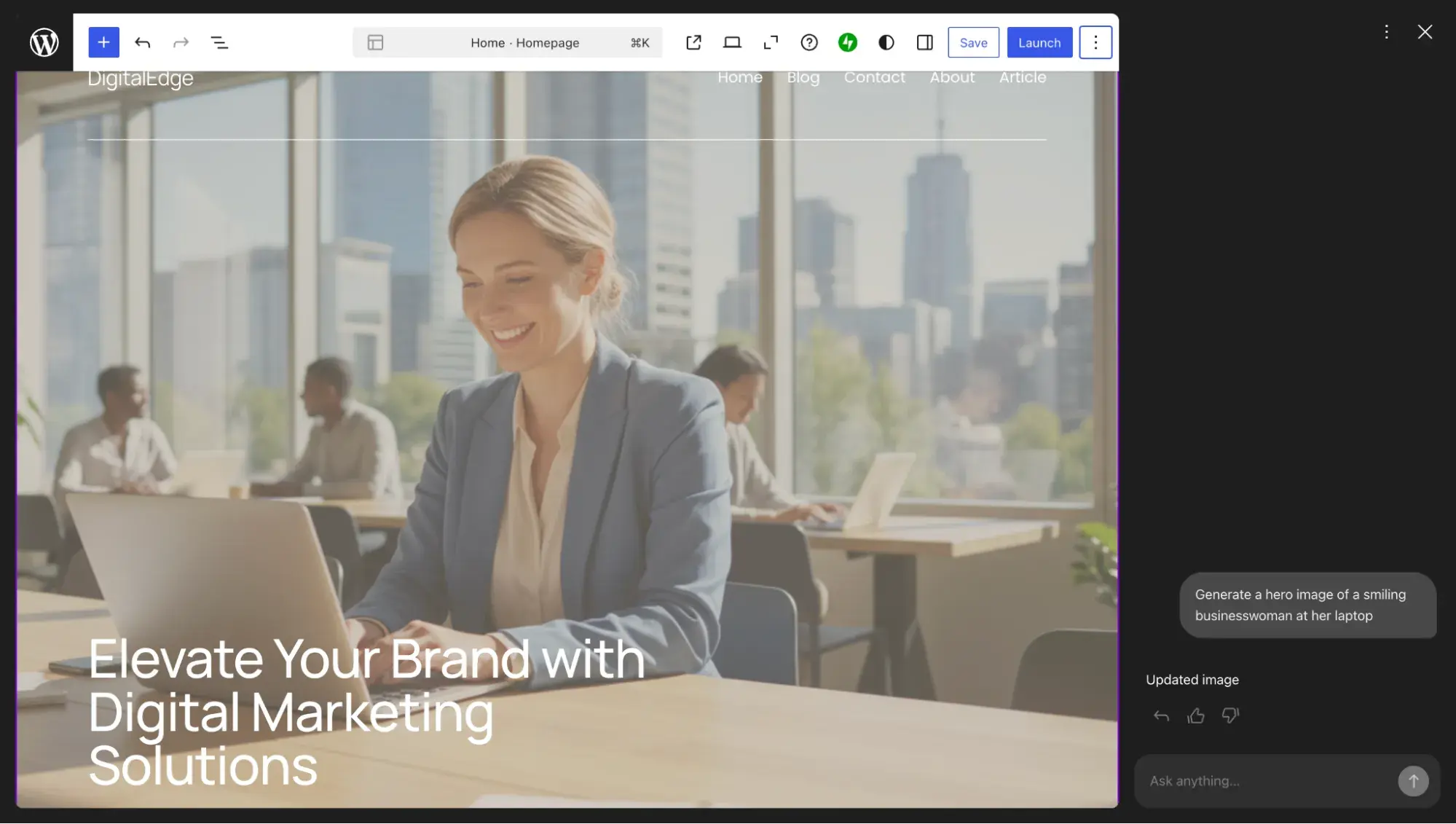Launch the site

click(1039, 42)
